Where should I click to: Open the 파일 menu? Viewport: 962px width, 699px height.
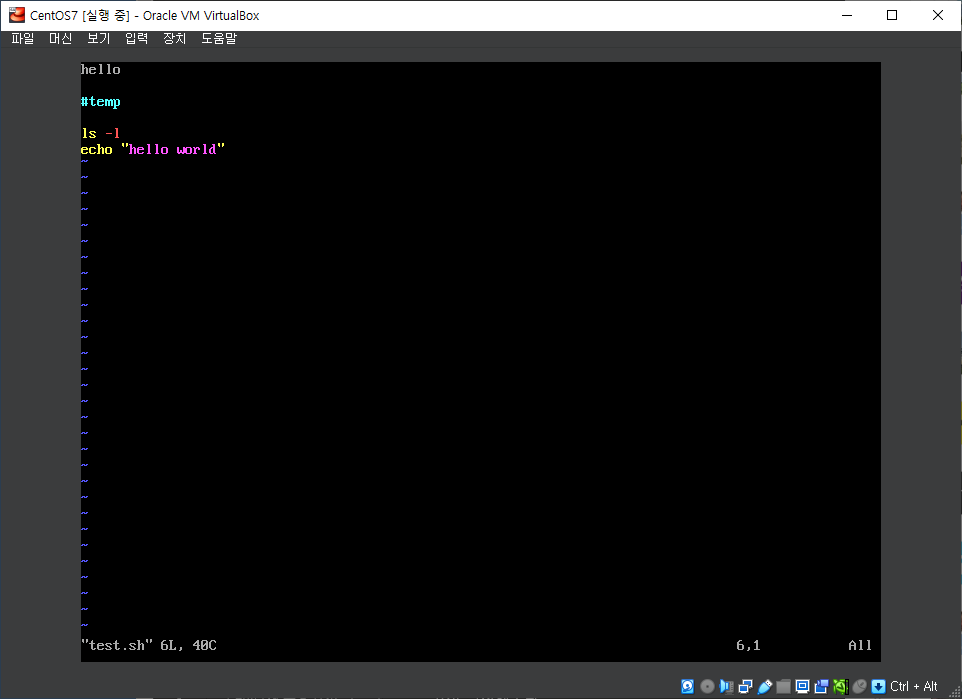click(x=21, y=38)
